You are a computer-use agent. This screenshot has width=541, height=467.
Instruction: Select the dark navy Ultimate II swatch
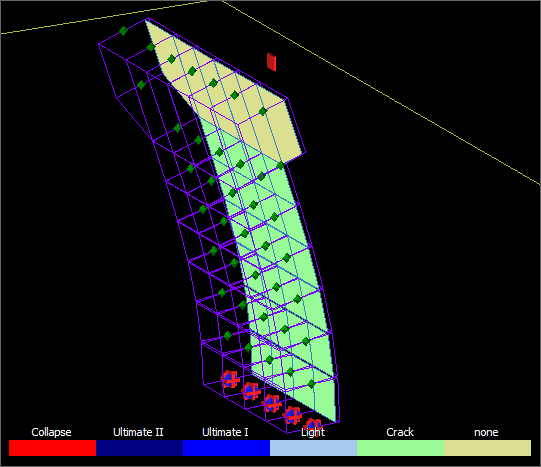click(139, 448)
